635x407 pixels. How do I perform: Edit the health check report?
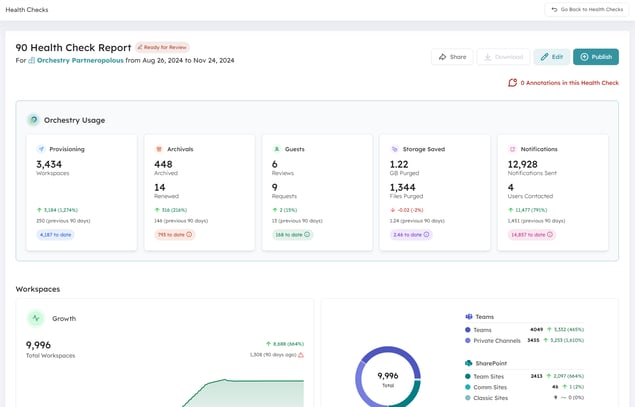[552, 57]
